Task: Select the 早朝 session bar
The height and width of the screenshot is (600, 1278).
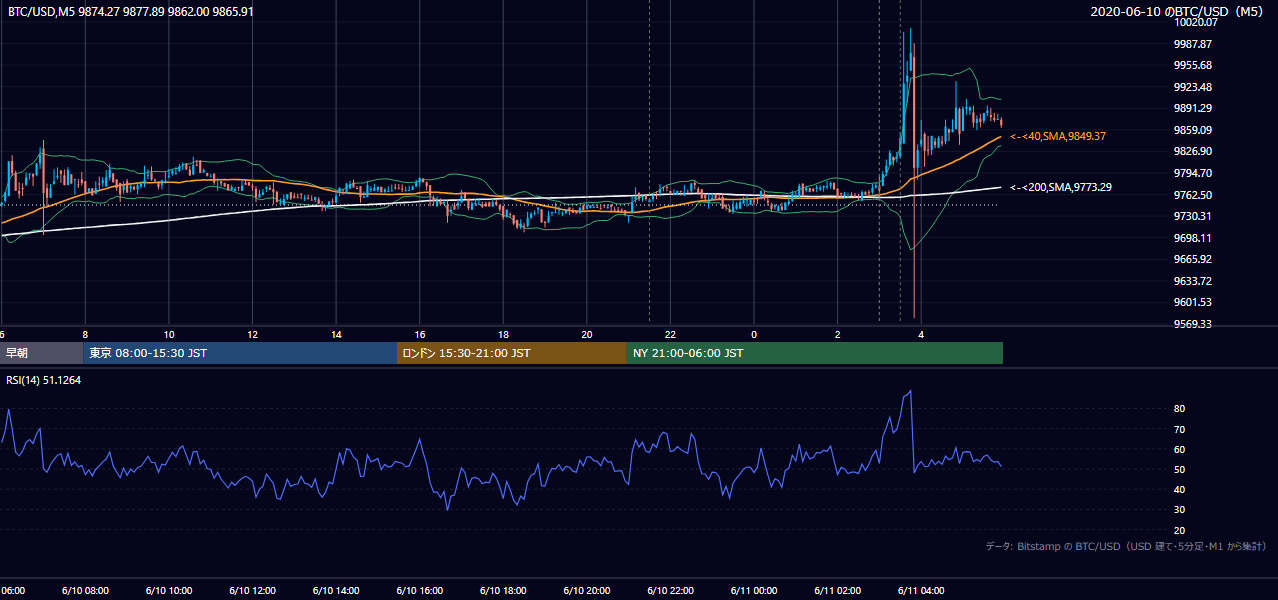Action: [x=42, y=353]
